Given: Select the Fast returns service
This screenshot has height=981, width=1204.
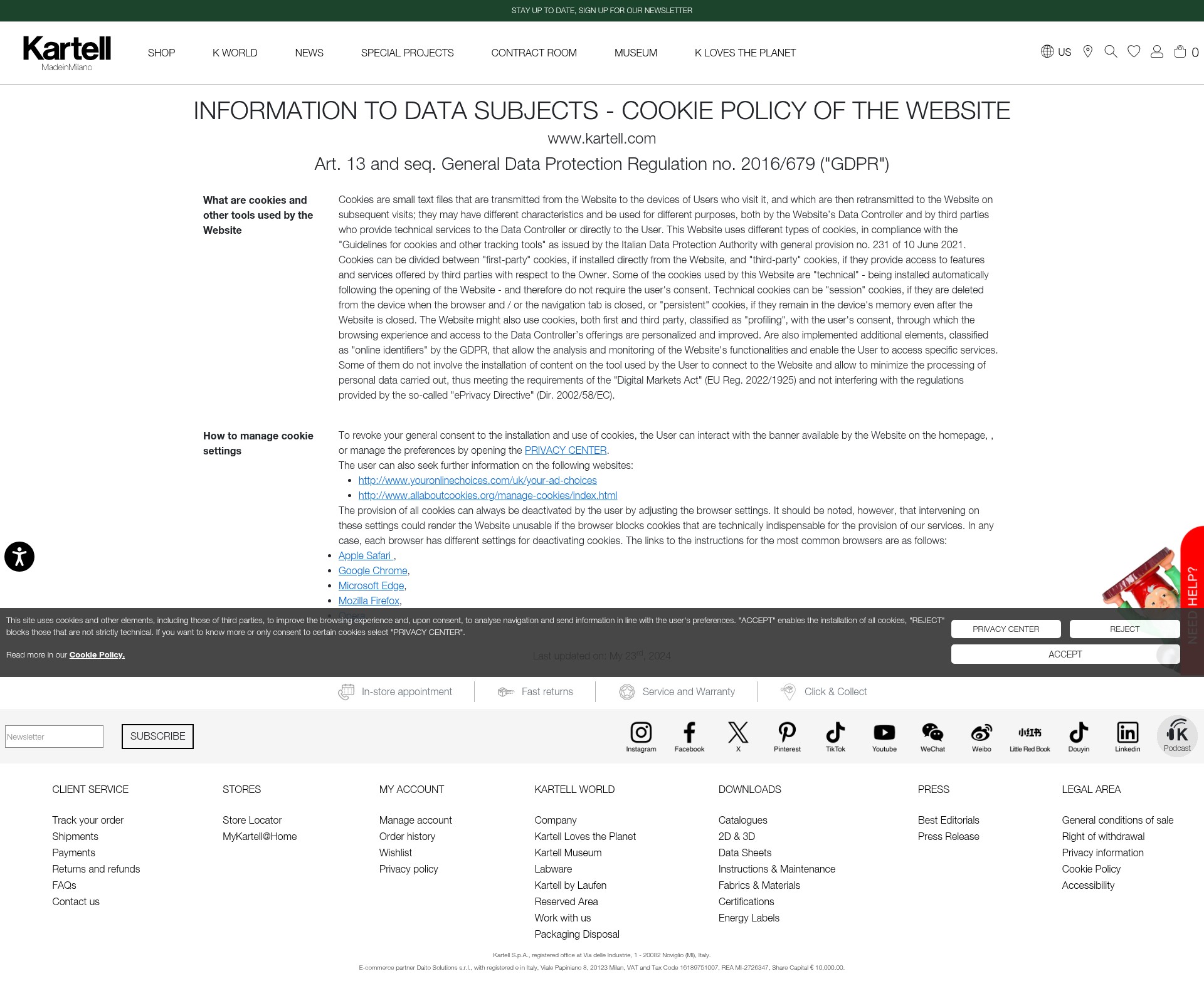Looking at the screenshot, I should (x=535, y=692).
